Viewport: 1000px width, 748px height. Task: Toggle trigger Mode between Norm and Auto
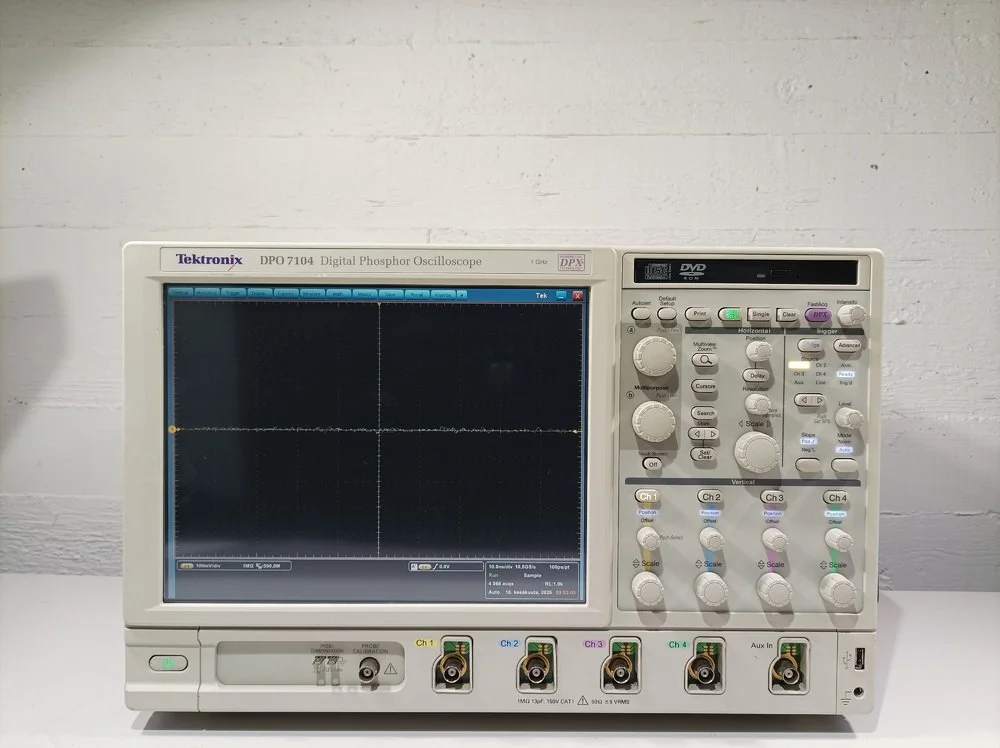pos(844,466)
